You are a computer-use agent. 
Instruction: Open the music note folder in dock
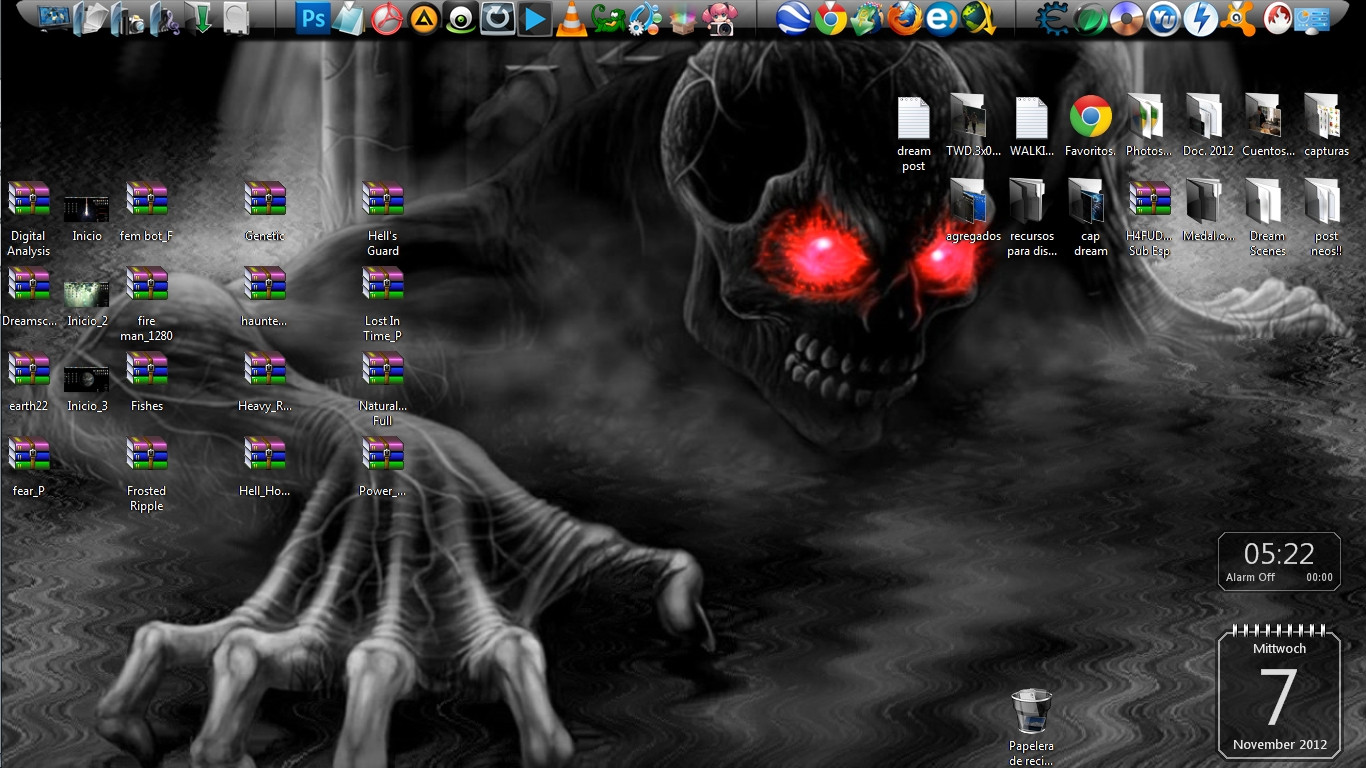point(165,18)
